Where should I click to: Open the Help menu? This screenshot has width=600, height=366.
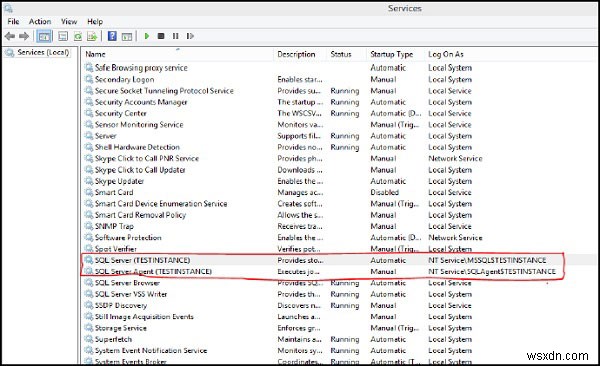point(95,22)
